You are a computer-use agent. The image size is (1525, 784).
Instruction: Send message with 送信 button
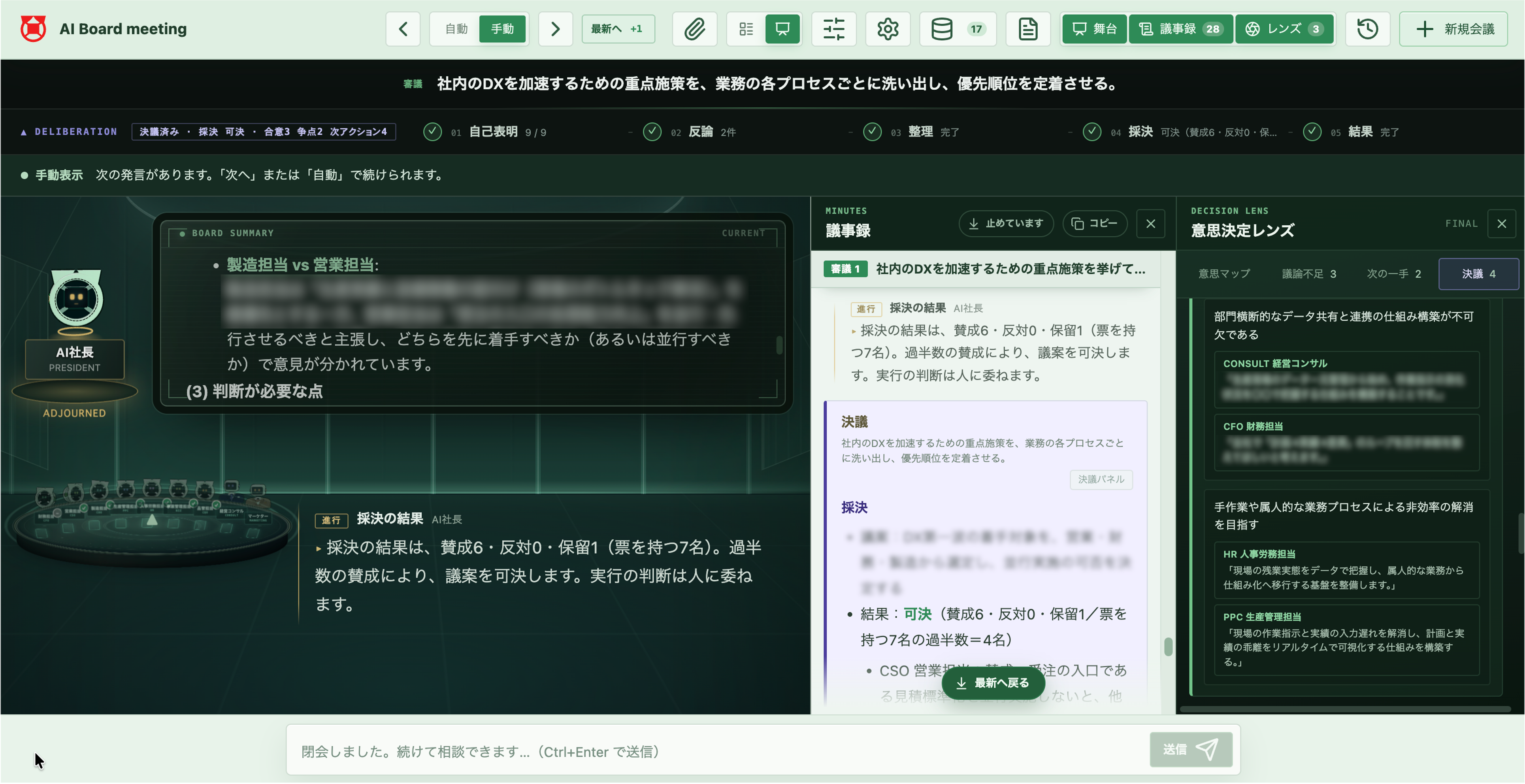tap(1191, 749)
